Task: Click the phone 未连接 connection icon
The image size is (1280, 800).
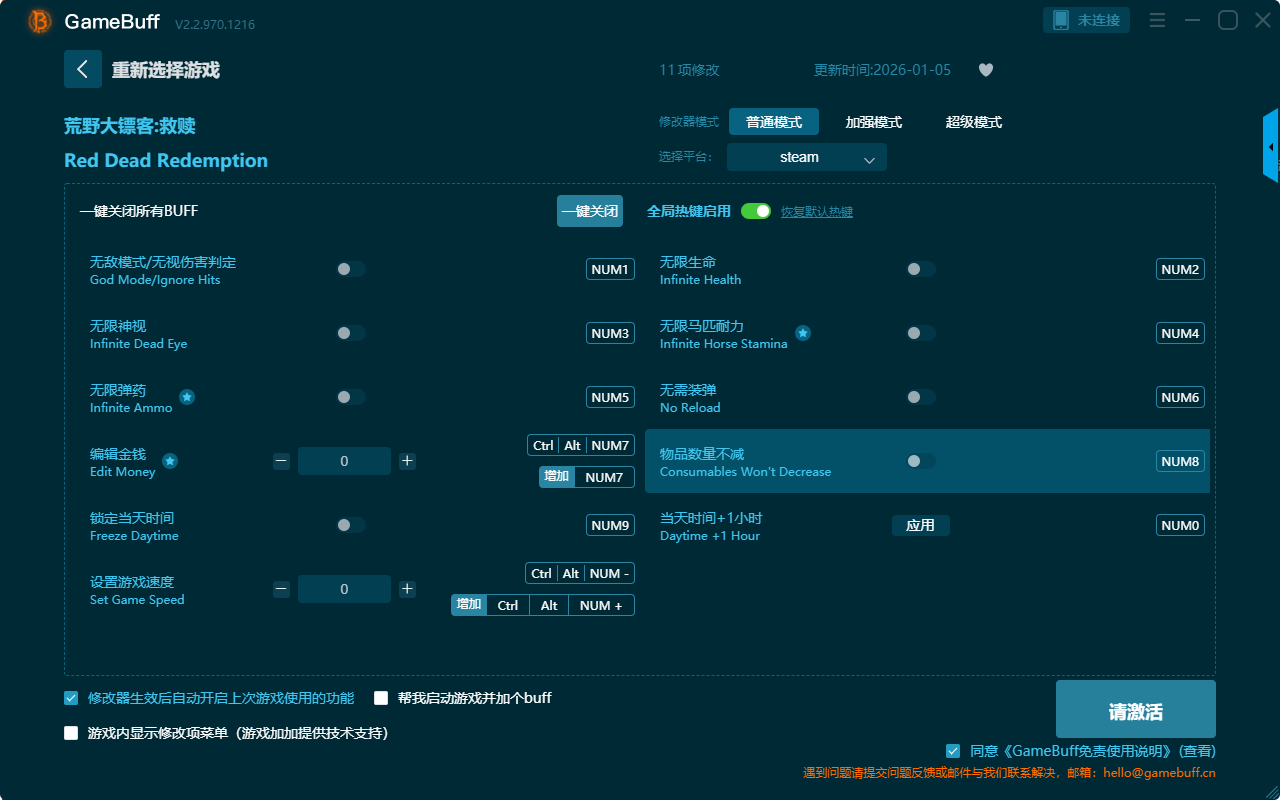Action: [1061, 20]
